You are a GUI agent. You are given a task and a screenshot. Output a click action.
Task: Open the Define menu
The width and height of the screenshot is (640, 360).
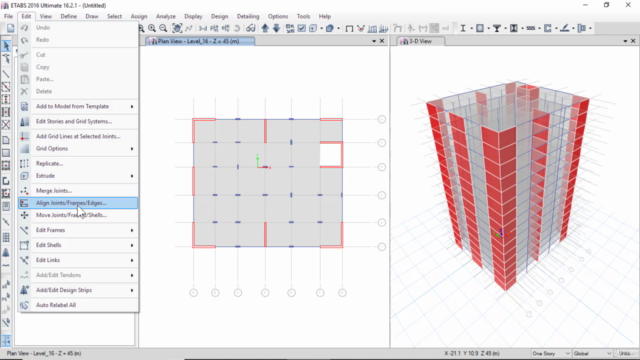click(69, 16)
